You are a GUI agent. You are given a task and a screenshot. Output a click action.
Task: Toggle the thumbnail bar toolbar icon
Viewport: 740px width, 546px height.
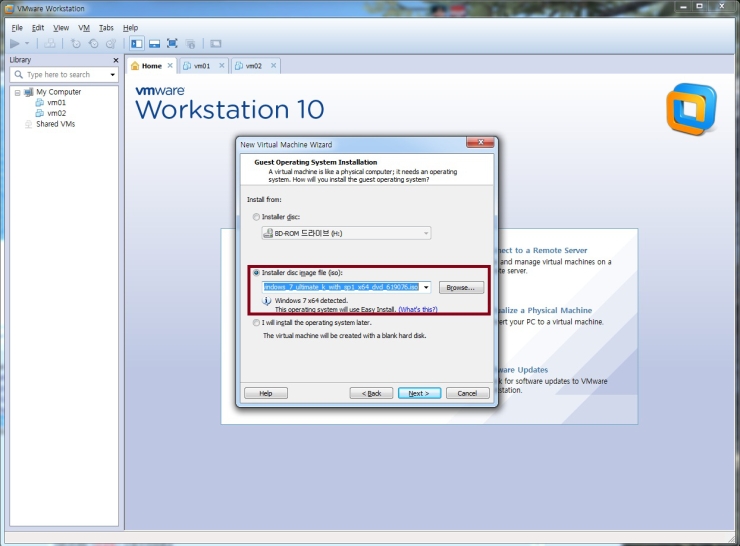(154, 44)
